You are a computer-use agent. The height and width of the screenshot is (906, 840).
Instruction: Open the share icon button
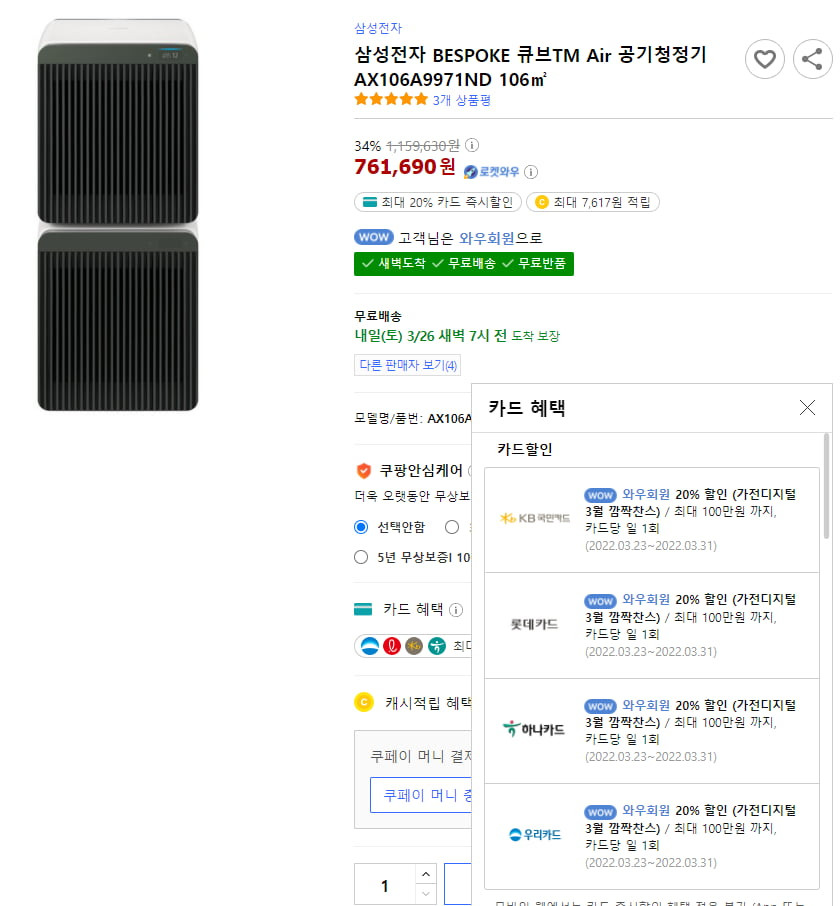[812, 59]
